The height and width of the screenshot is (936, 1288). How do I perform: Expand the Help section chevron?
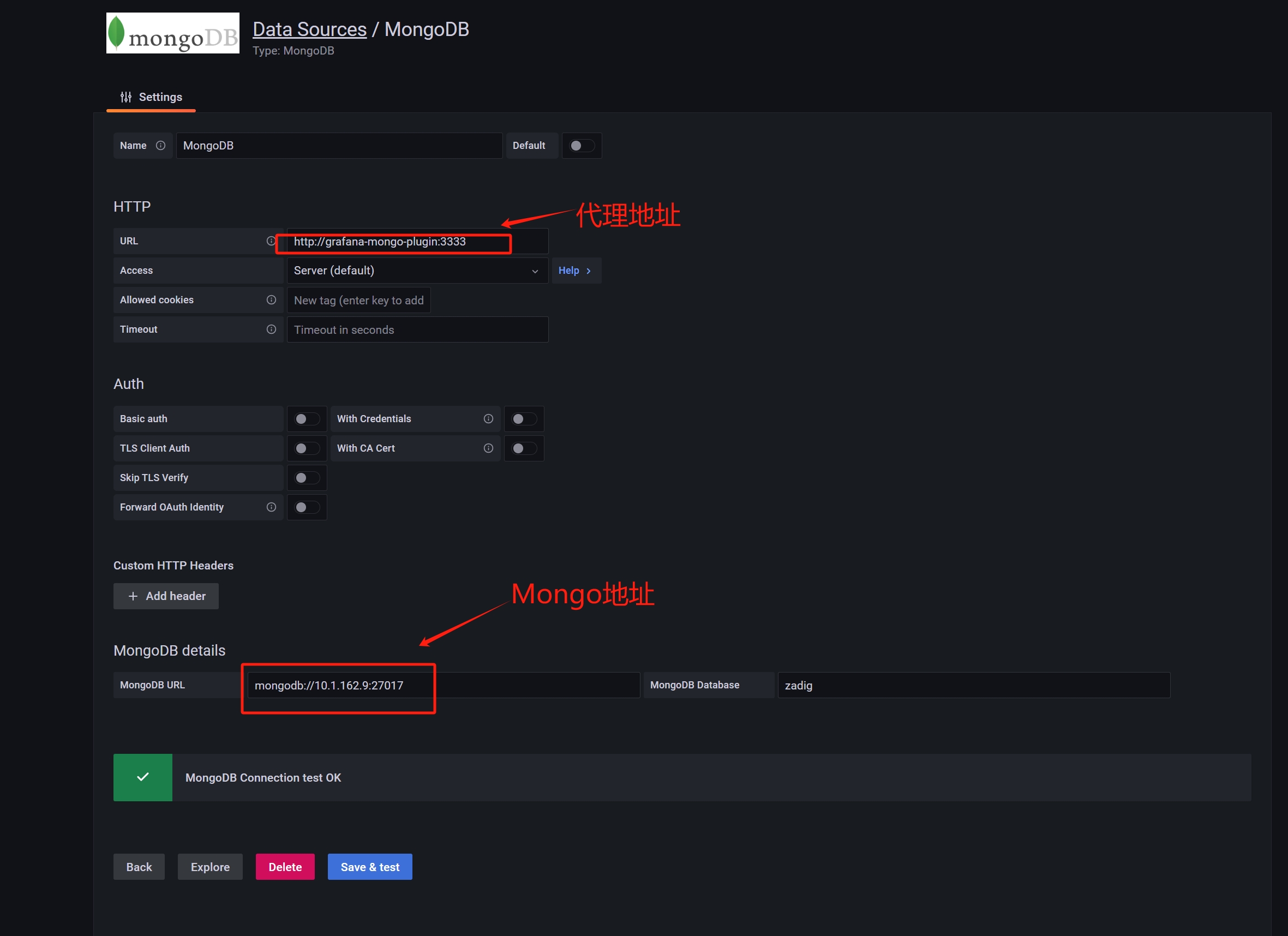(x=589, y=271)
